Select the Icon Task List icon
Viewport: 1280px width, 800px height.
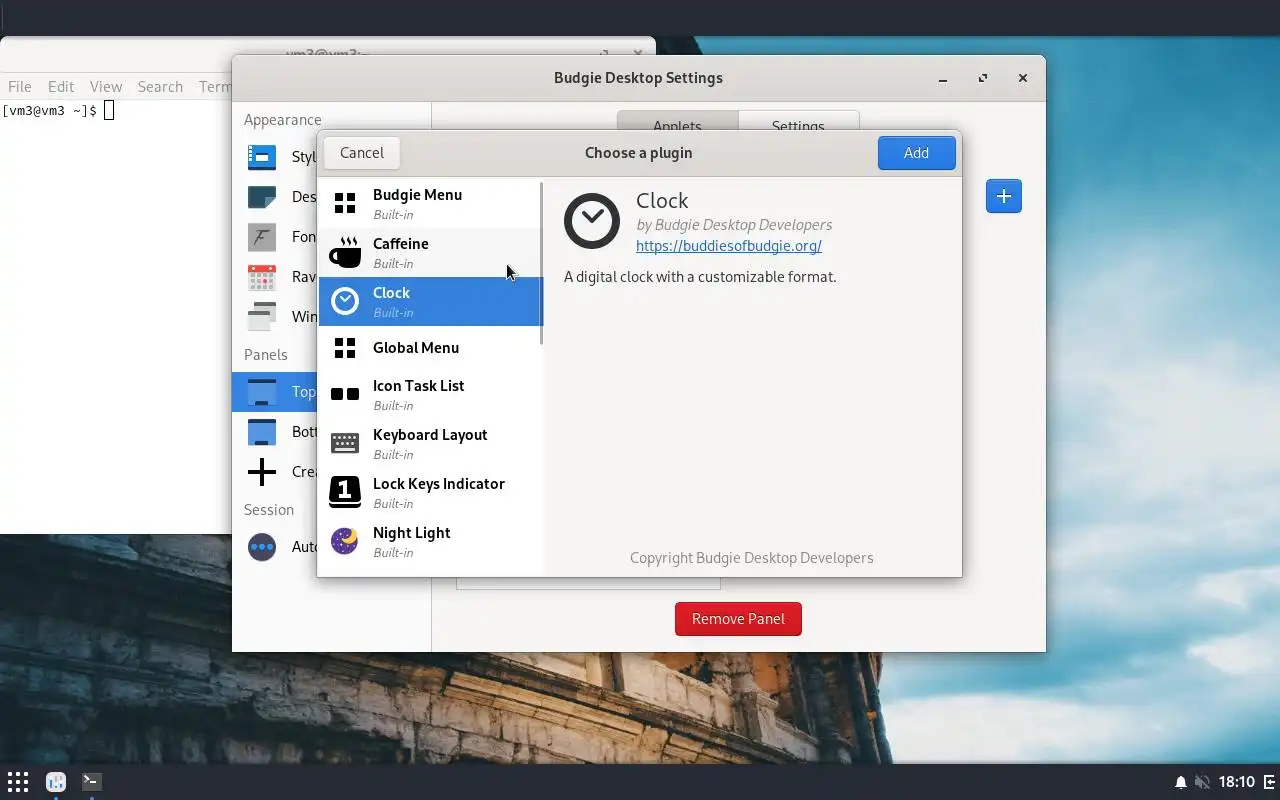345,395
